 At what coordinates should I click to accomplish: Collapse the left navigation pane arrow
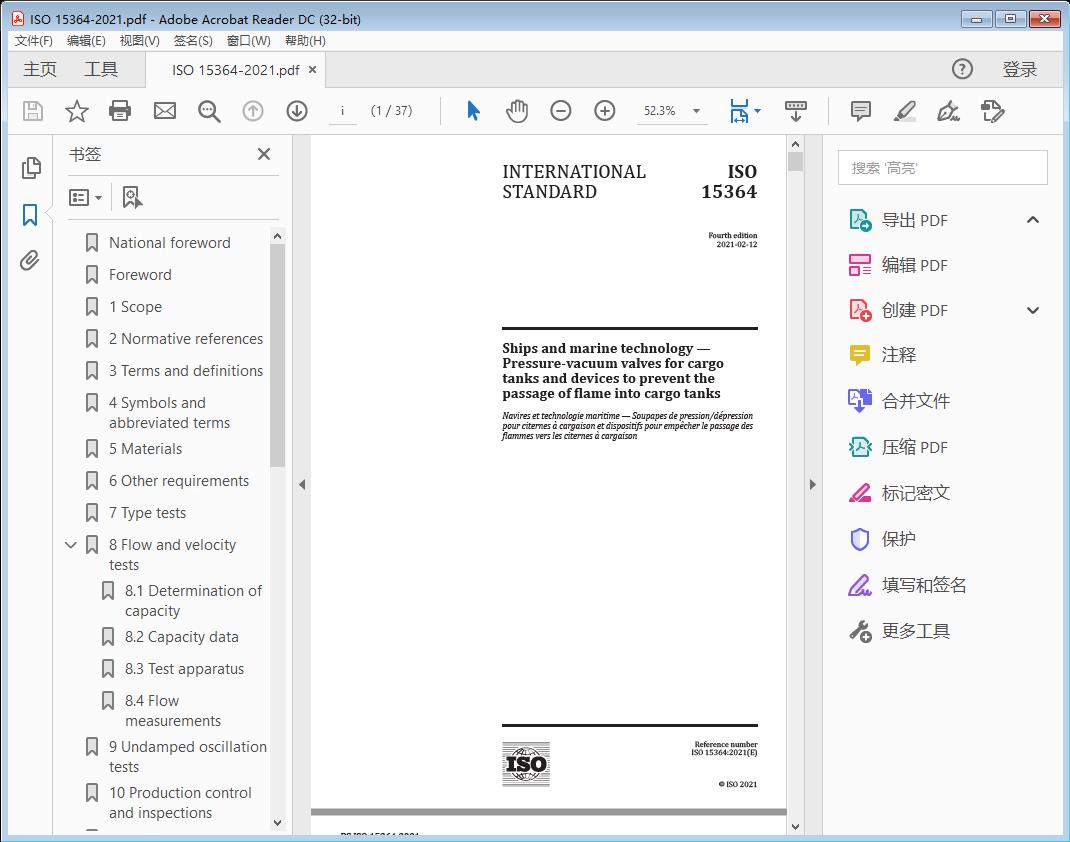(x=302, y=485)
